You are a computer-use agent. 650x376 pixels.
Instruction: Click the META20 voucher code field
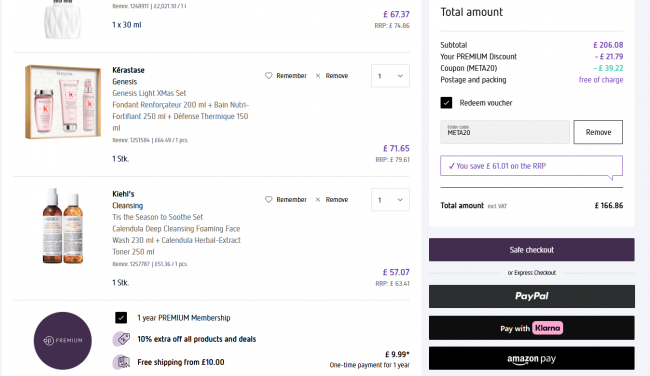505,132
